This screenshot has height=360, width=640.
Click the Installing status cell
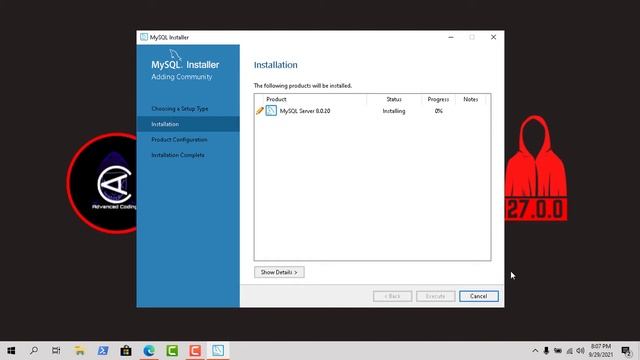tap(394, 111)
